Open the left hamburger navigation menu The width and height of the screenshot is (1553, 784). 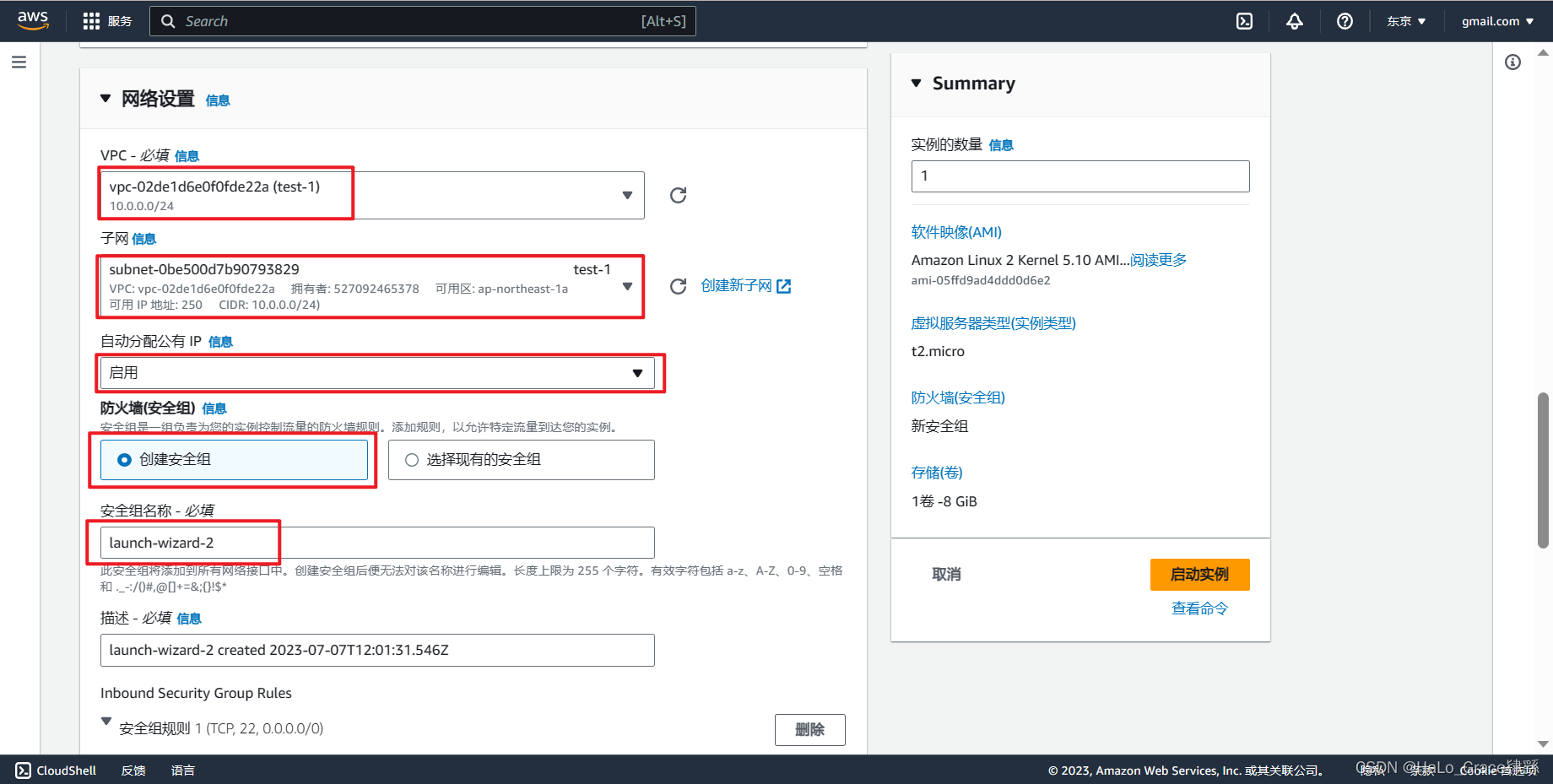[19, 62]
